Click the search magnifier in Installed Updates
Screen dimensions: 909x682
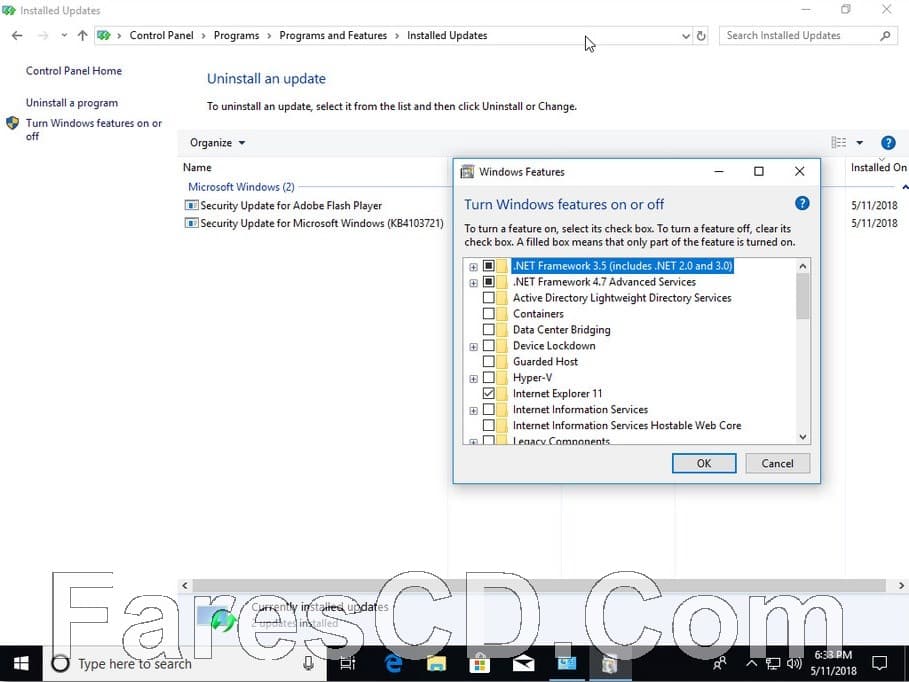point(885,36)
